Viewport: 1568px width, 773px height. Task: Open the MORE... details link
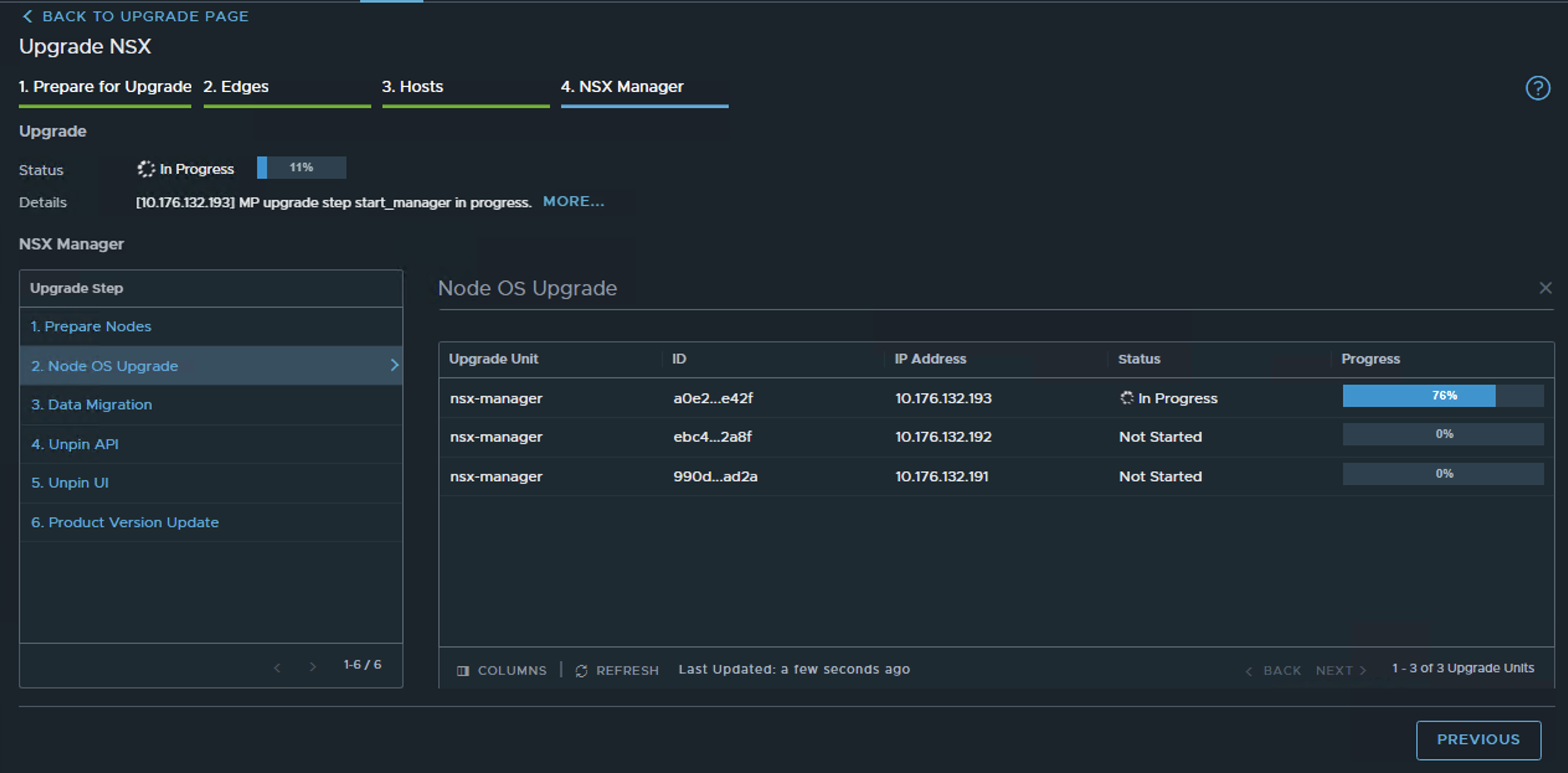click(x=573, y=202)
